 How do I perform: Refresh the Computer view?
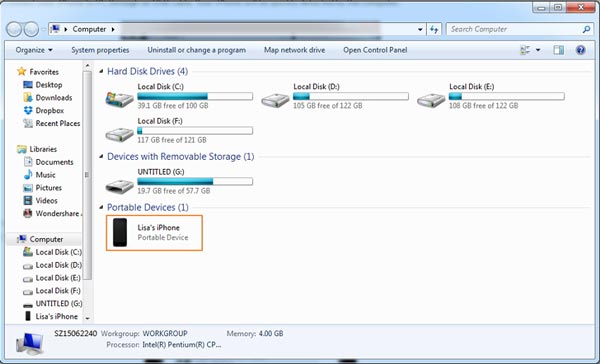point(434,29)
